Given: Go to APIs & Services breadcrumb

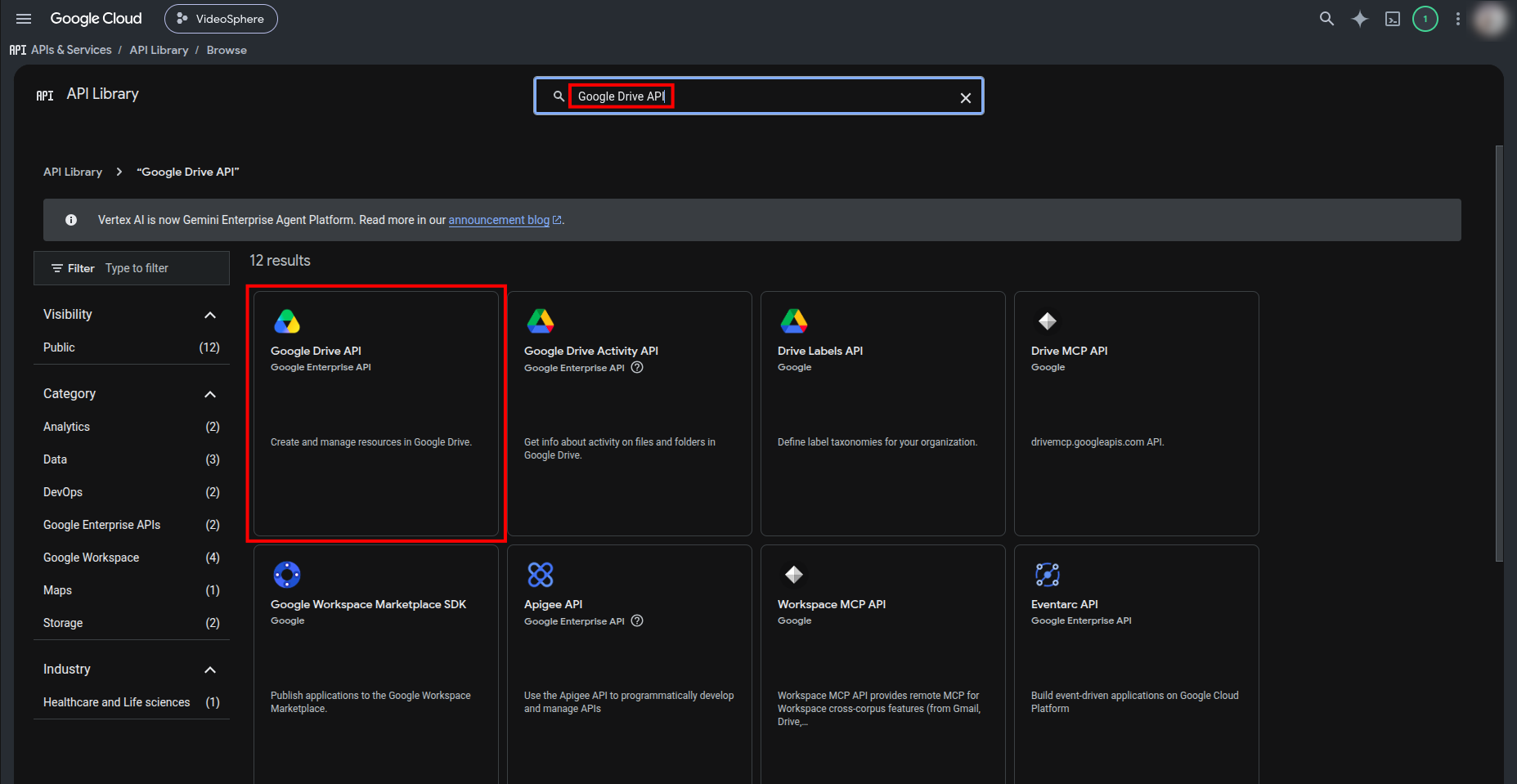Looking at the screenshot, I should click(71, 50).
